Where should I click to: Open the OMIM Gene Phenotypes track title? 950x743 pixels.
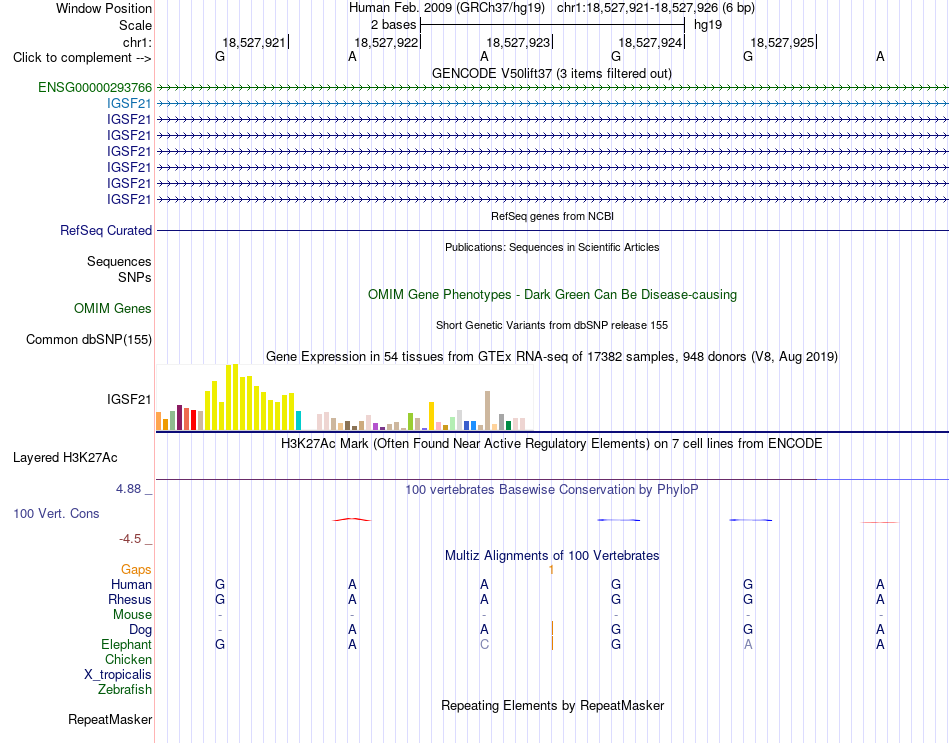(553, 295)
